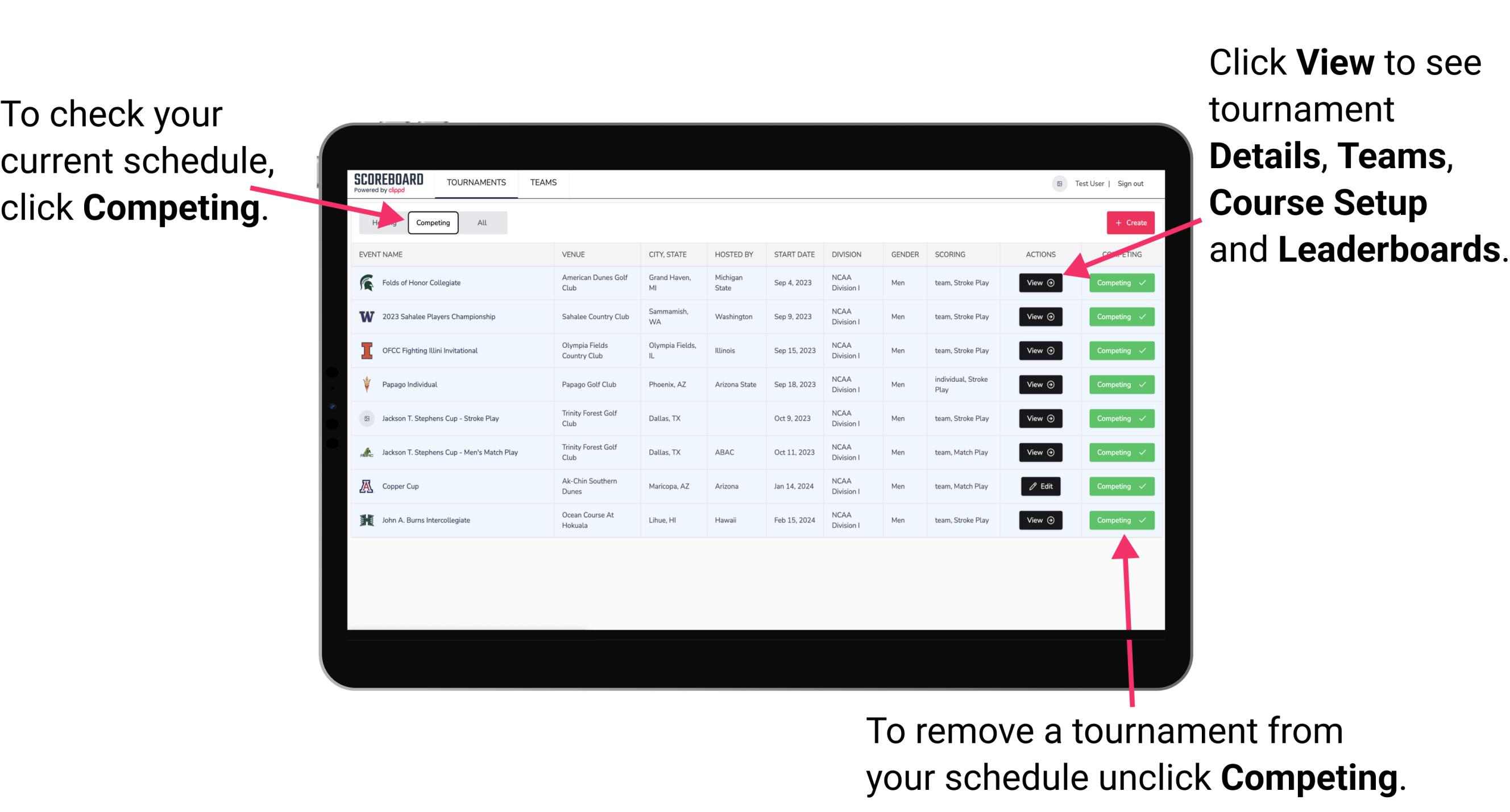Select the All filter tab
Image resolution: width=1510 pixels, height=812 pixels.
(x=479, y=222)
